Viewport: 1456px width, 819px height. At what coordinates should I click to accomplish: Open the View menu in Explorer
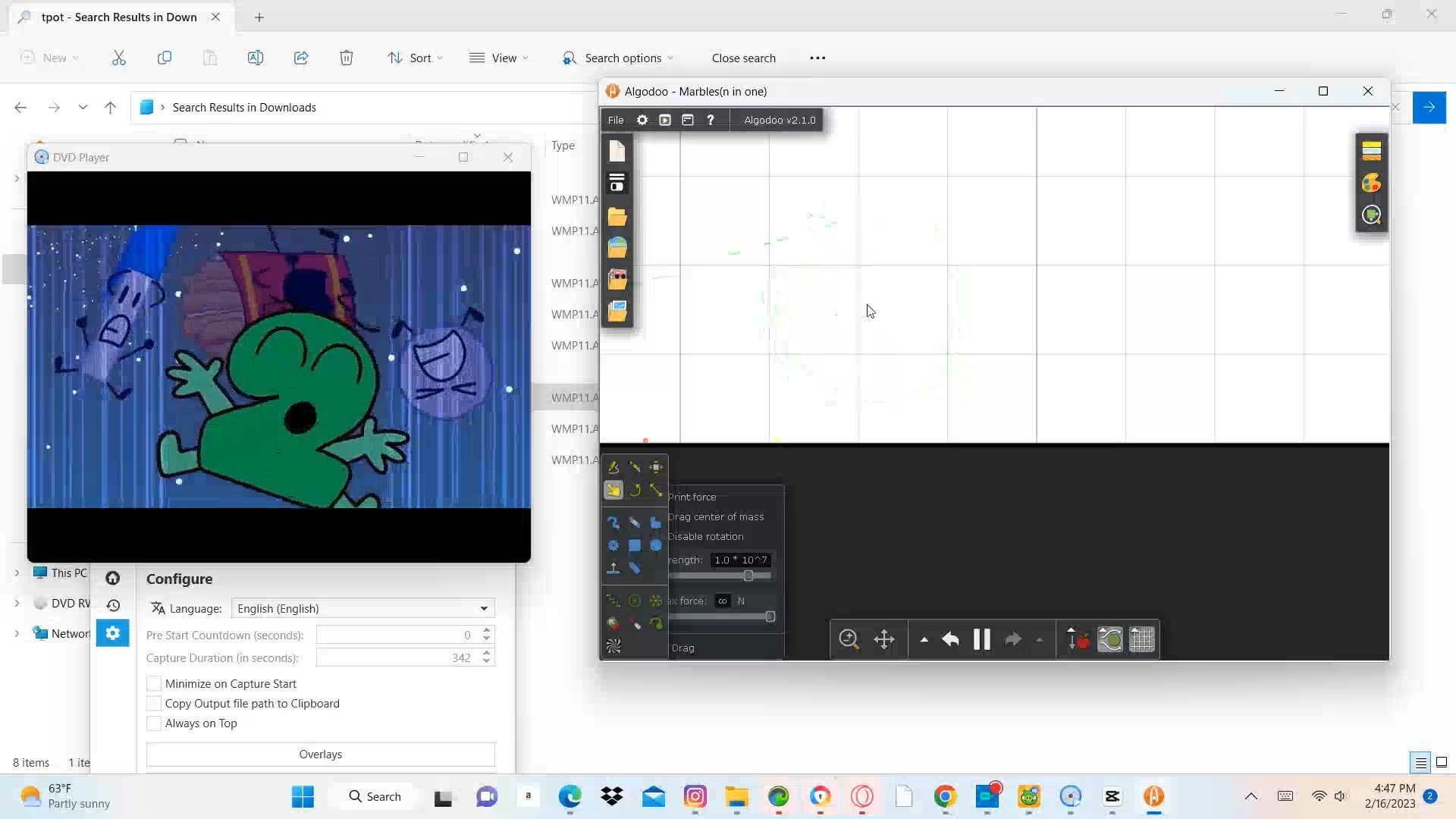(498, 58)
